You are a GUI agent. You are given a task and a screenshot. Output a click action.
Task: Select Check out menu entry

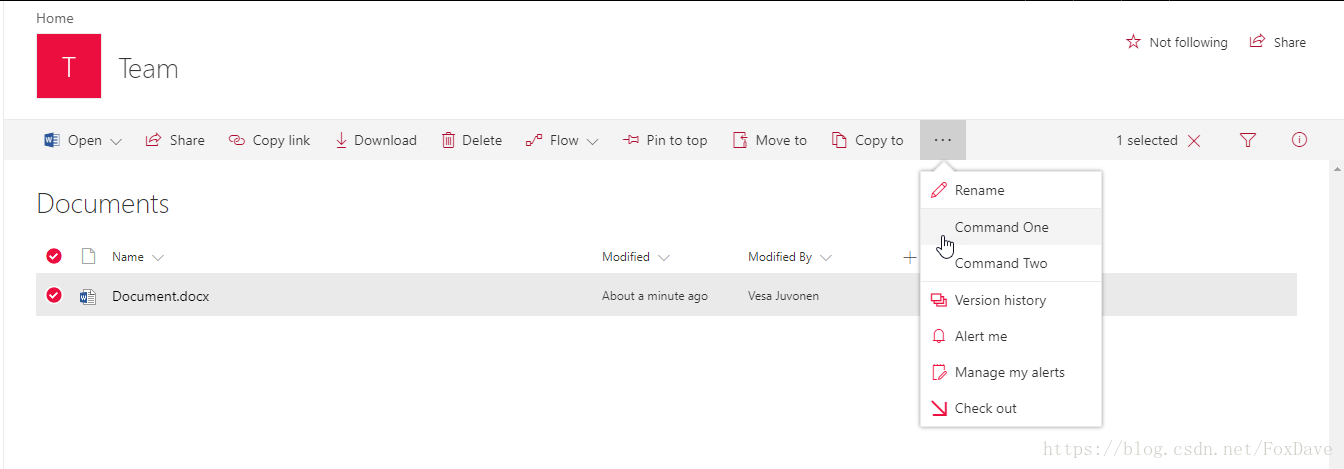(1011, 408)
